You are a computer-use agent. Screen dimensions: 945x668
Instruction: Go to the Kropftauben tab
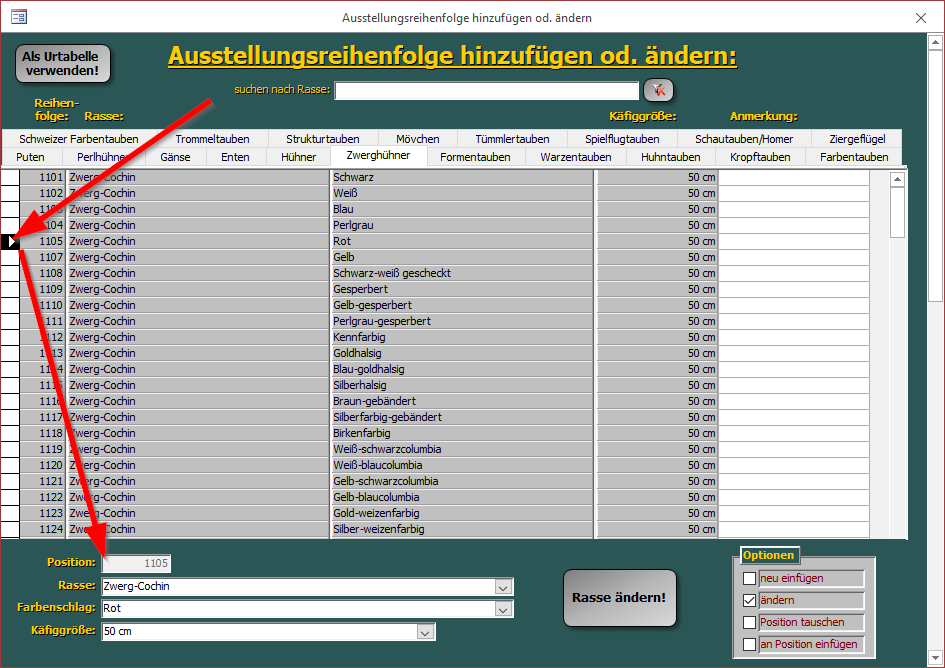760,157
